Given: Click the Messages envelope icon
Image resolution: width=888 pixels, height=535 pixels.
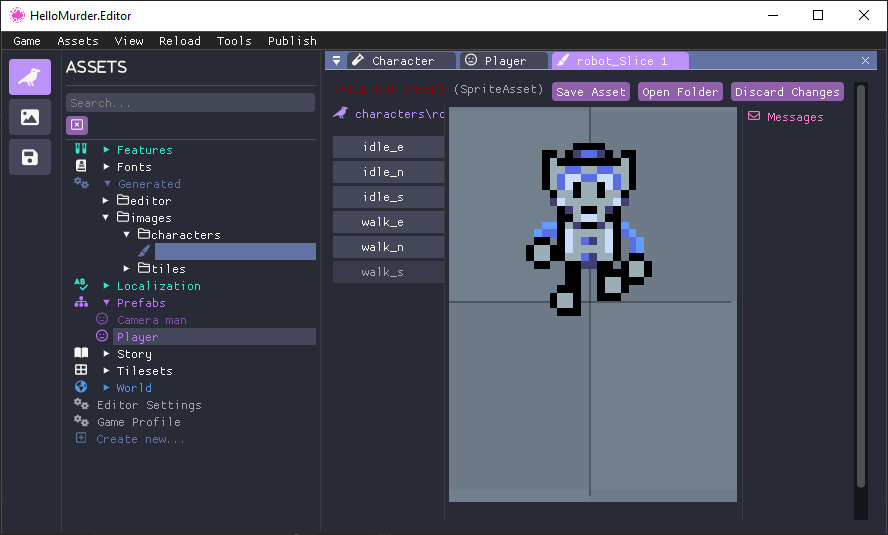Looking at the screenshot, I should [x=754, y=117].
